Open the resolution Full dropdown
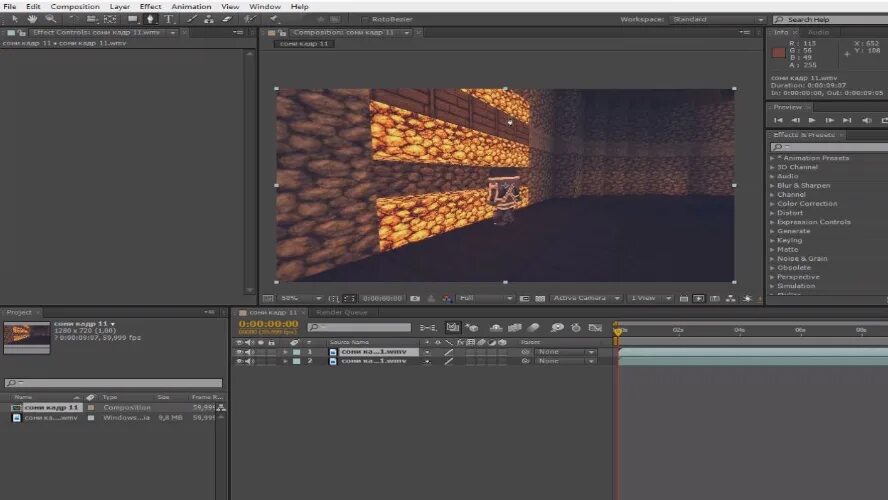The height and width of the screenshot is (500, 888). click(x=485, y=298)
